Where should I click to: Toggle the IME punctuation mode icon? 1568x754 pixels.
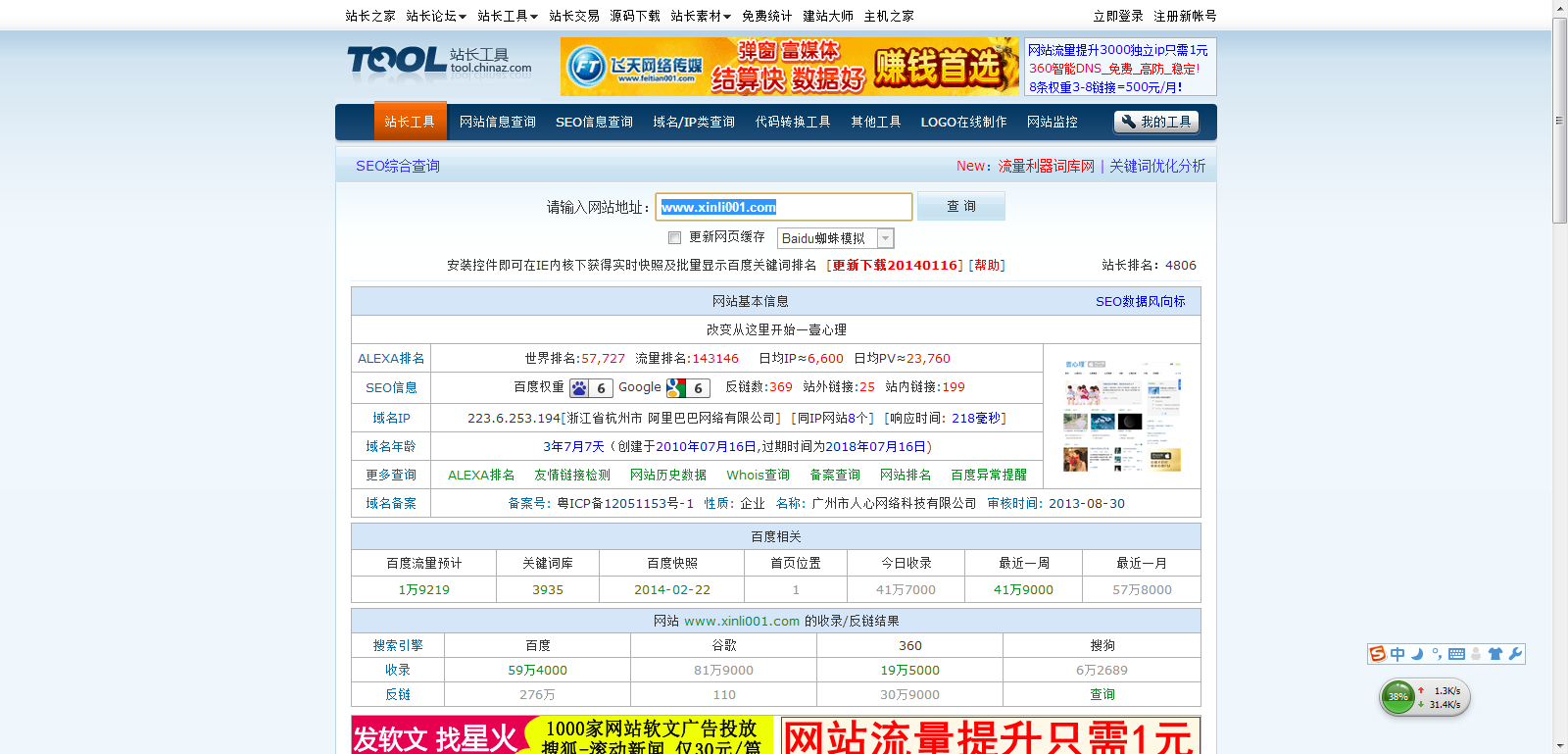[1437, 654]
